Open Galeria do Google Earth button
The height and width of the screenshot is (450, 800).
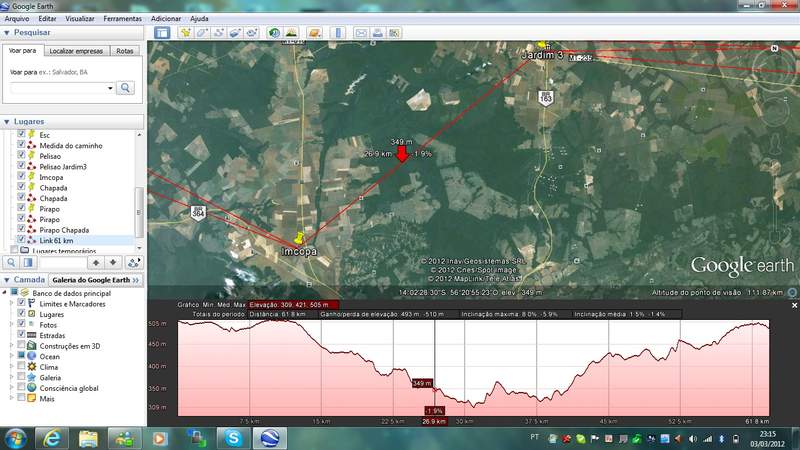coord(95,280)
